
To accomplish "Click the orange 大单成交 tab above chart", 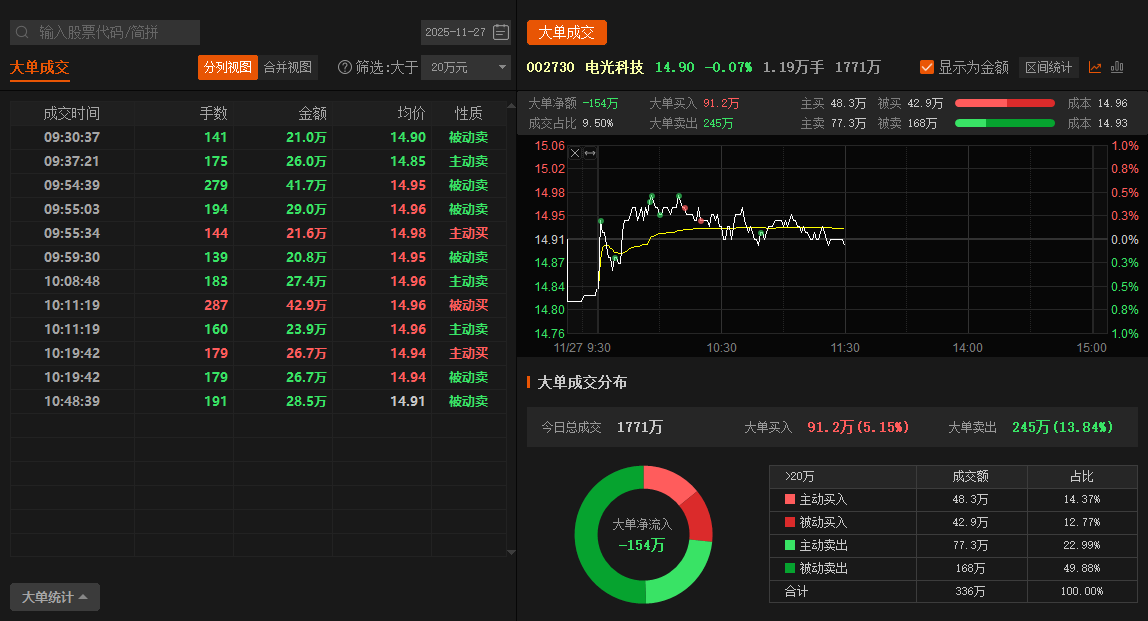I will point(566,32).
